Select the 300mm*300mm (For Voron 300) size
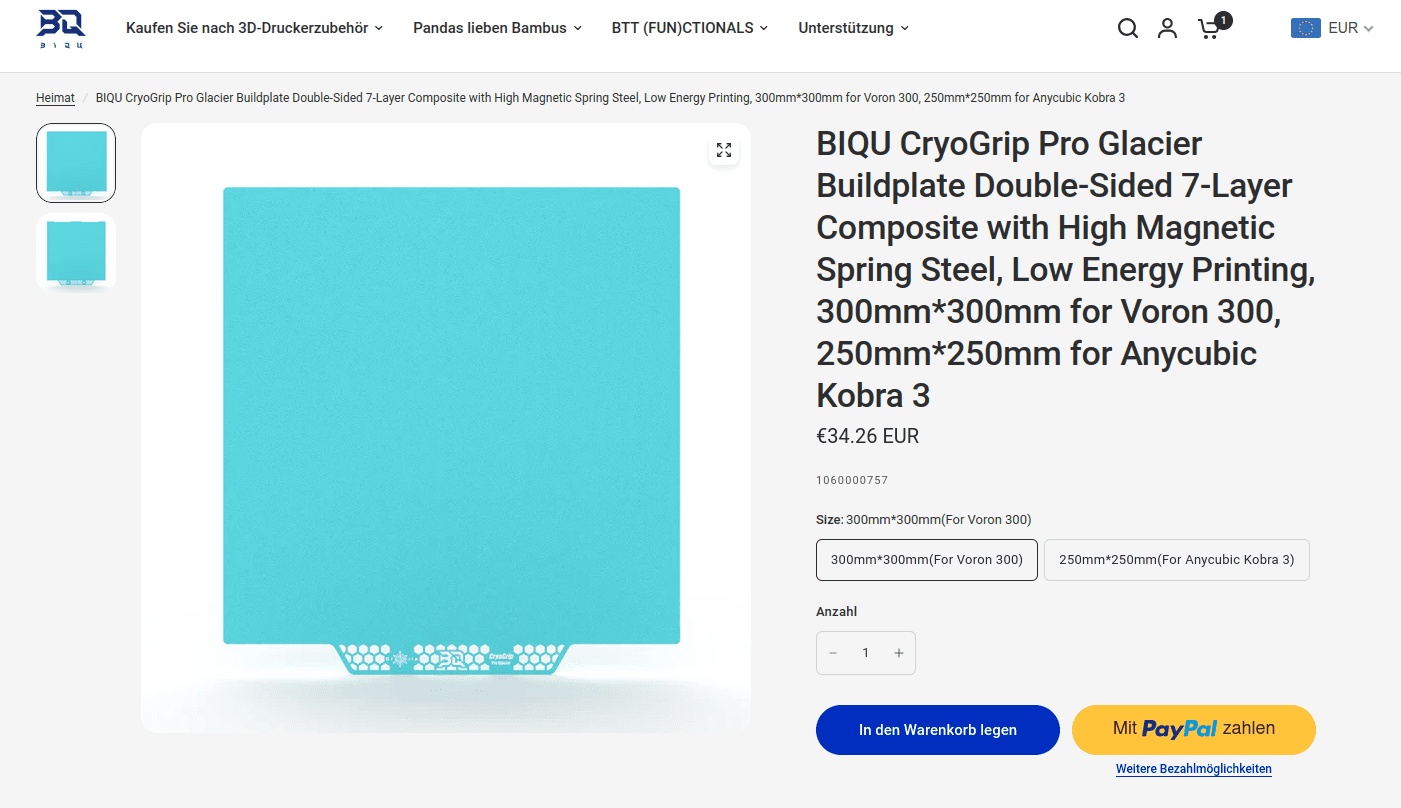Viewport: 1401px width, 808px height. (926, 560)
